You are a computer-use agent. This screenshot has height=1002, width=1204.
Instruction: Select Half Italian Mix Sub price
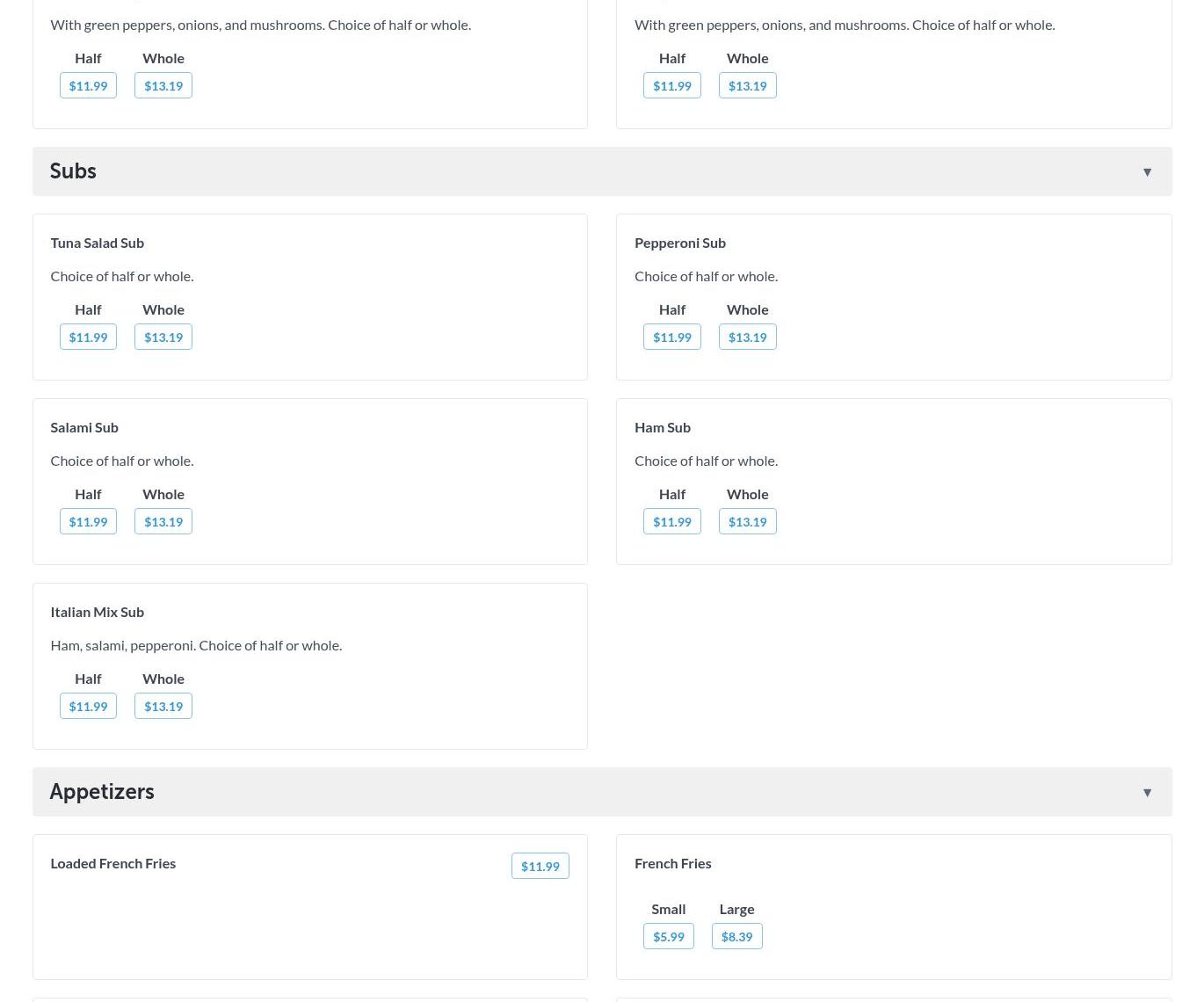(x=88, y=706)
